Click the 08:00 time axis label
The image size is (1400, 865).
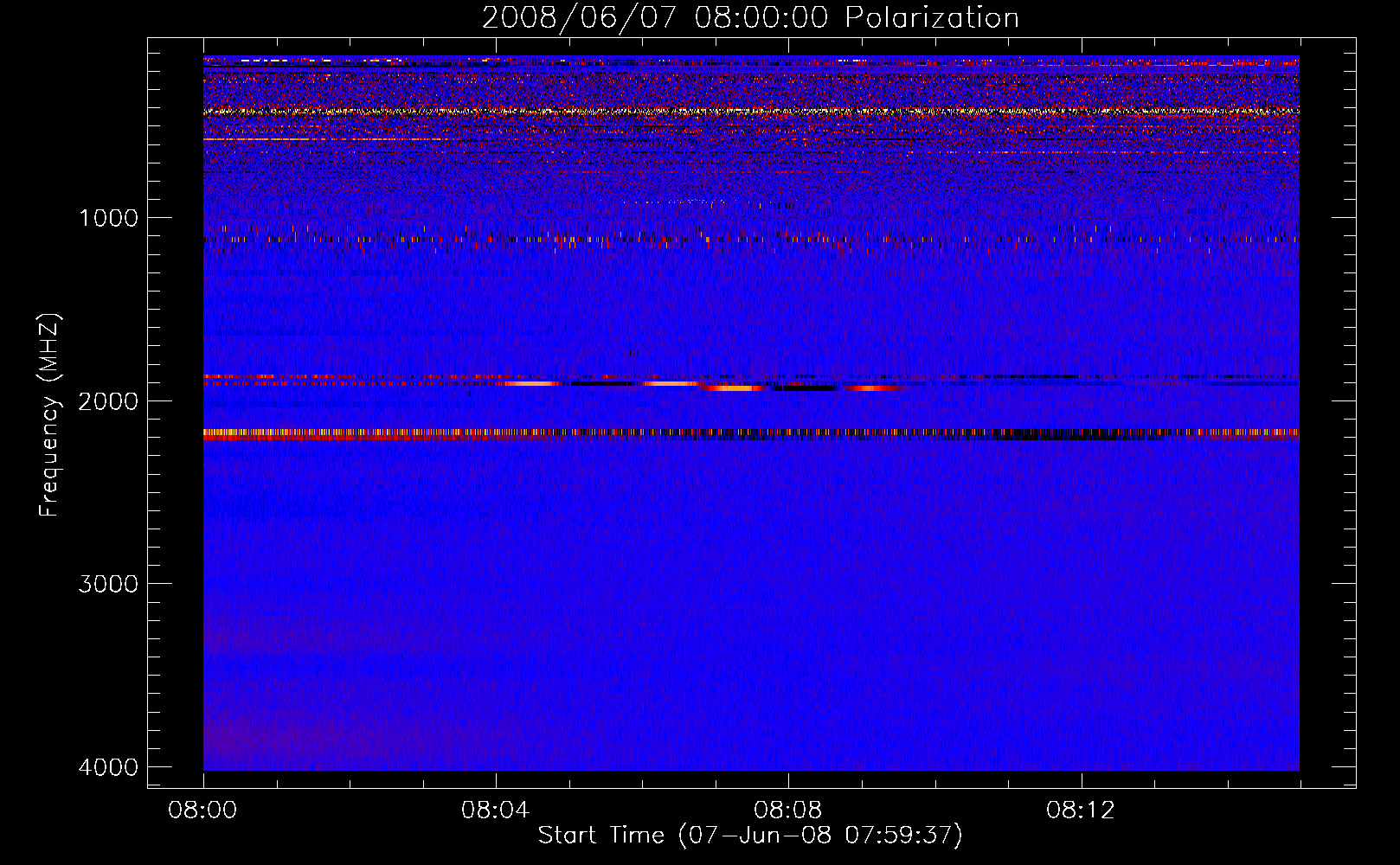[x=203, y=811]
